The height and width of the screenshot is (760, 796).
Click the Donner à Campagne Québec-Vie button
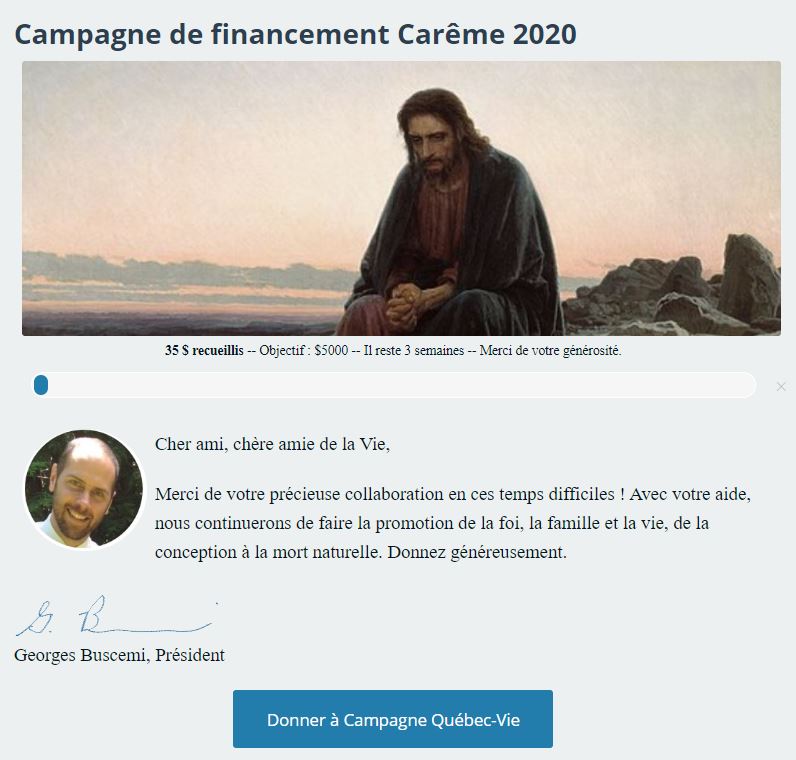coord(392,719)
